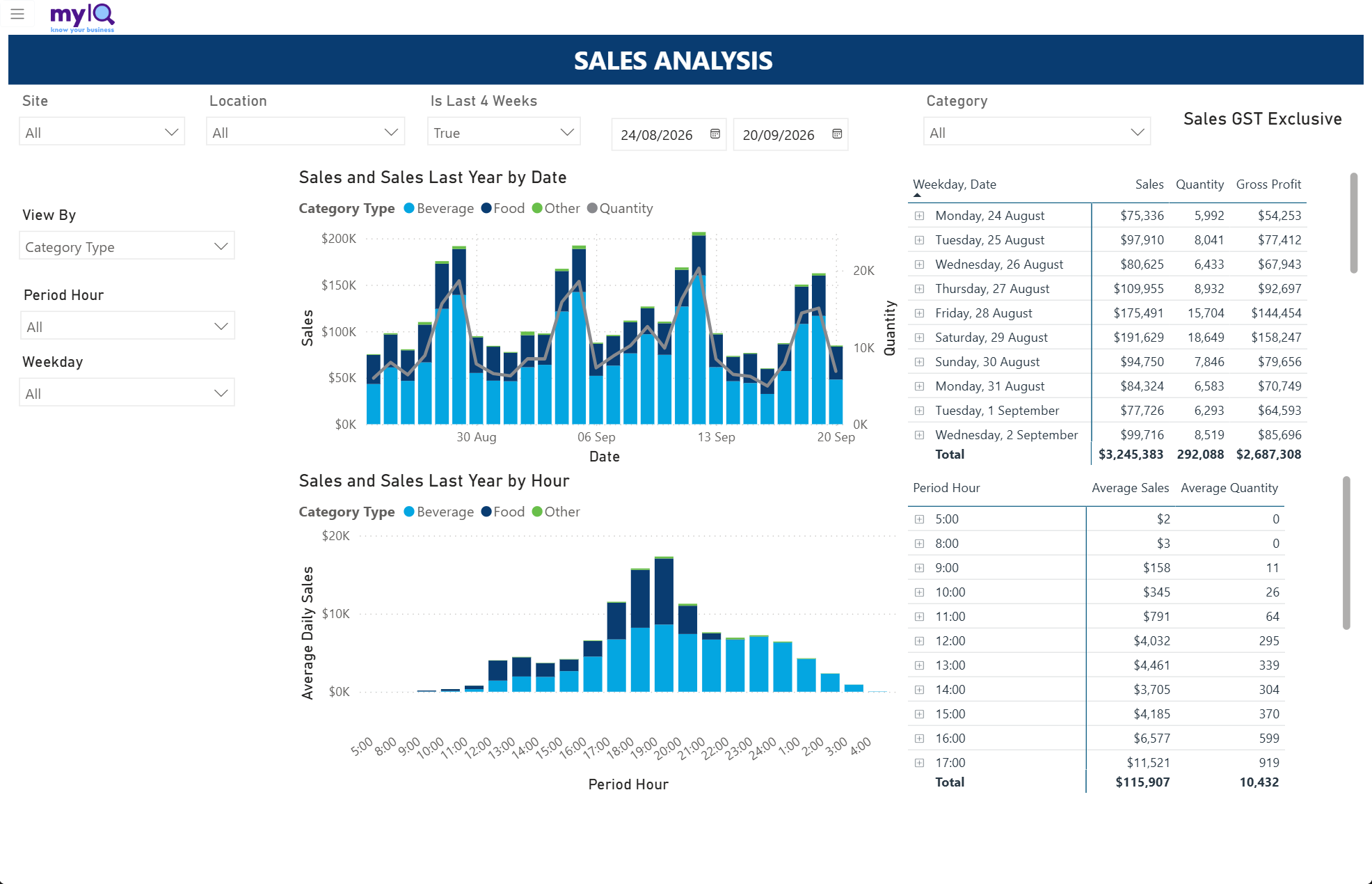Expand the 10:00 period hour row

(x=919, y=592)
